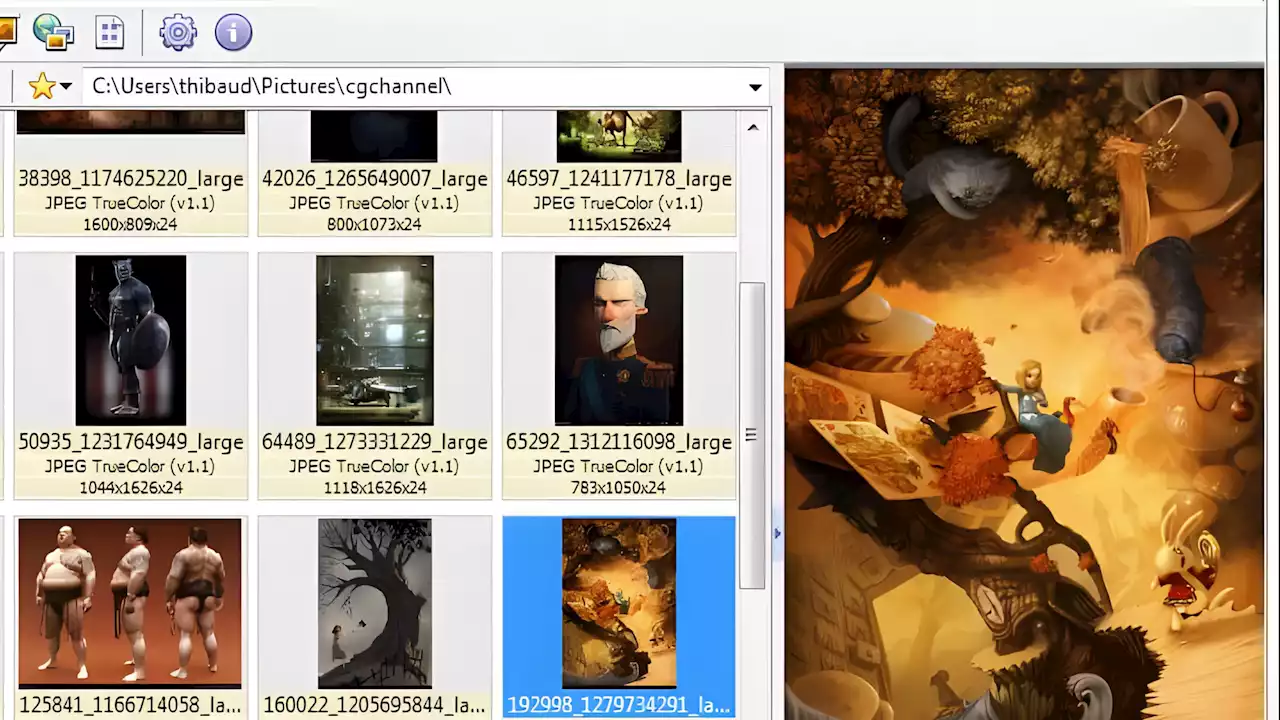Click the thumbnail list scrollbar thumb
The height and width of the screenshot is (720, 1280).
pos(752,436)
